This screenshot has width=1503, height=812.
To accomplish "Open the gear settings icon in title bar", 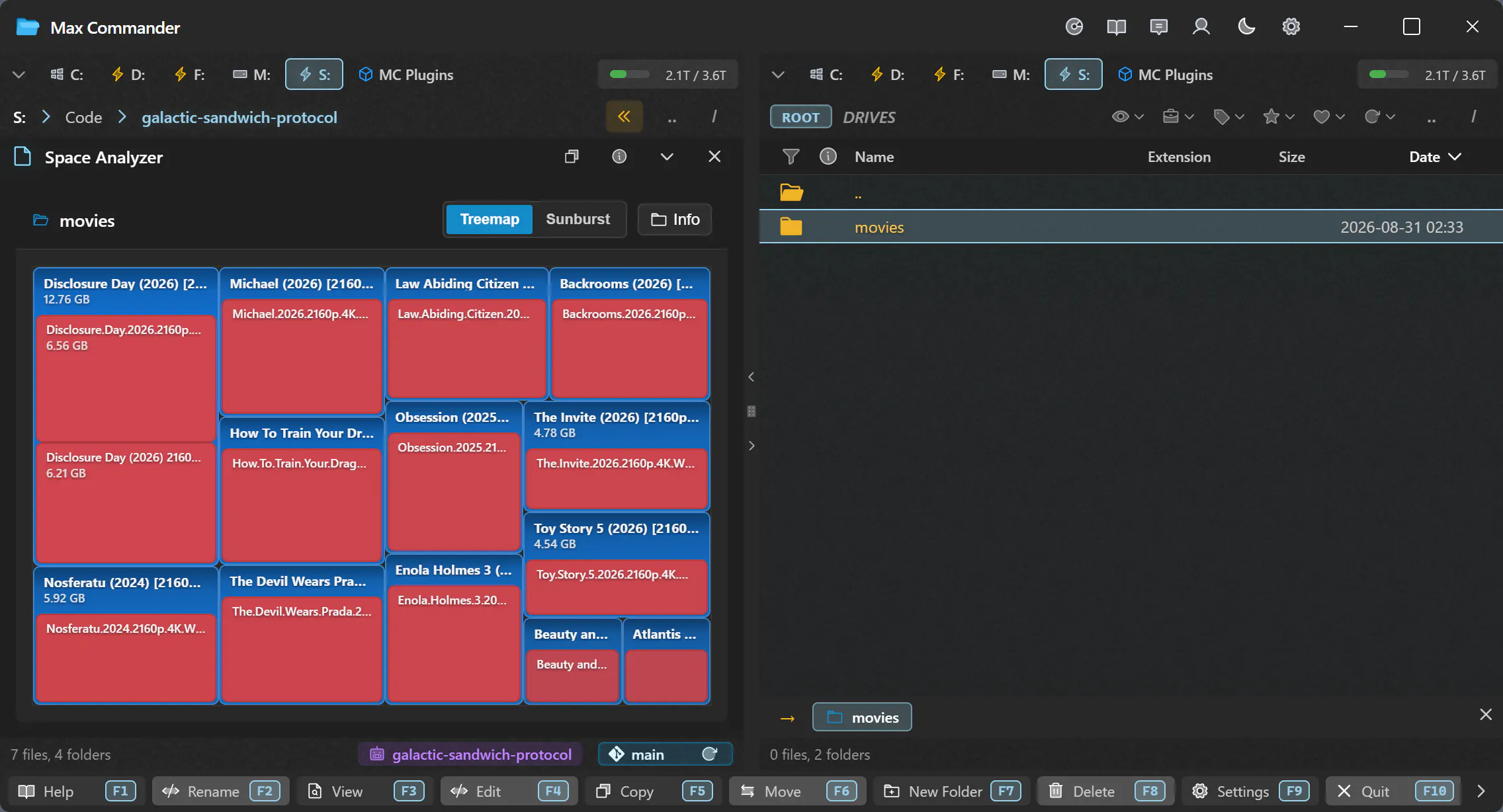I will [1291, 27].
